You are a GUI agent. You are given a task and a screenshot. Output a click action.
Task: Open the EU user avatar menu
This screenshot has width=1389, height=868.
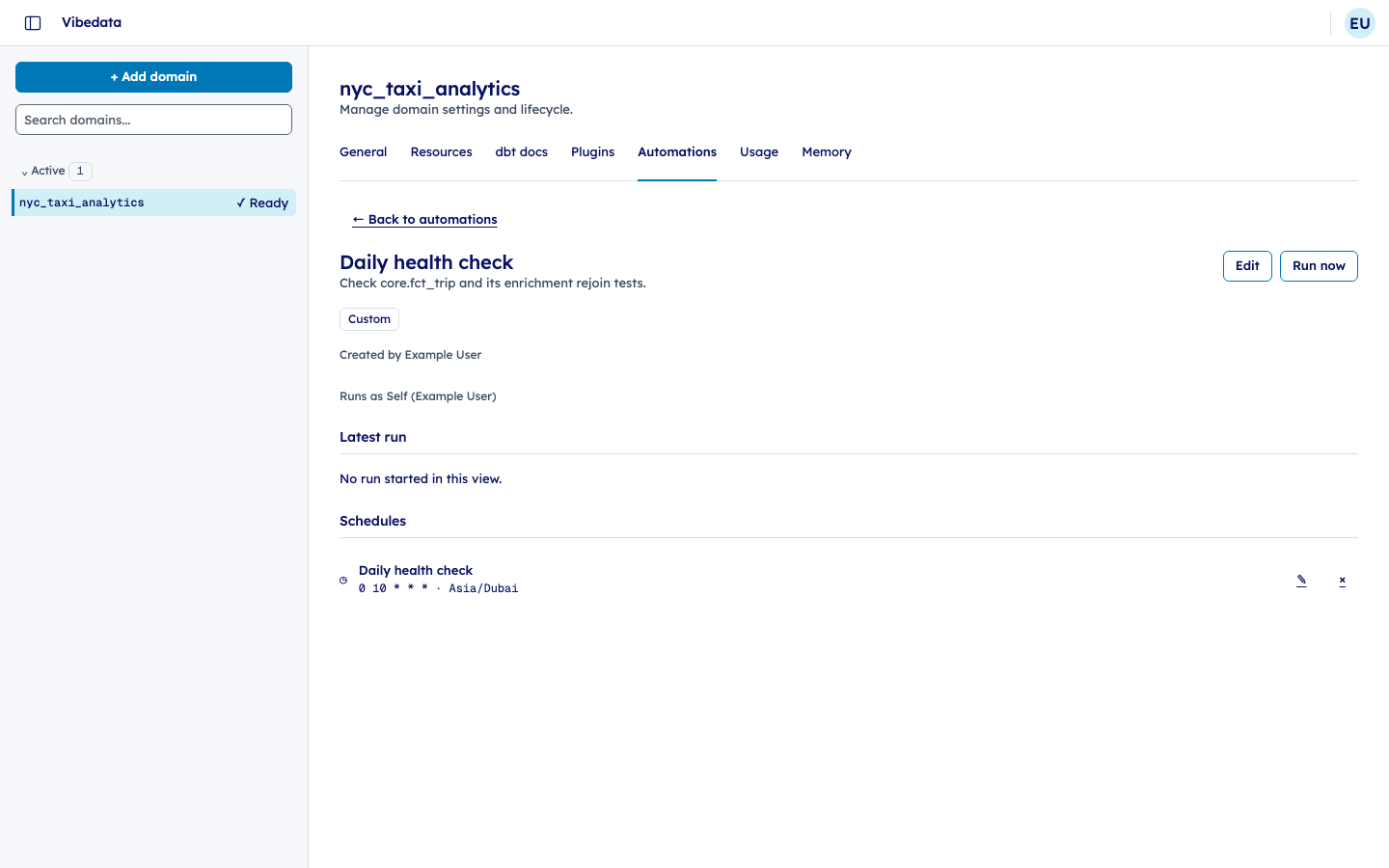[x=1360, y=23]
